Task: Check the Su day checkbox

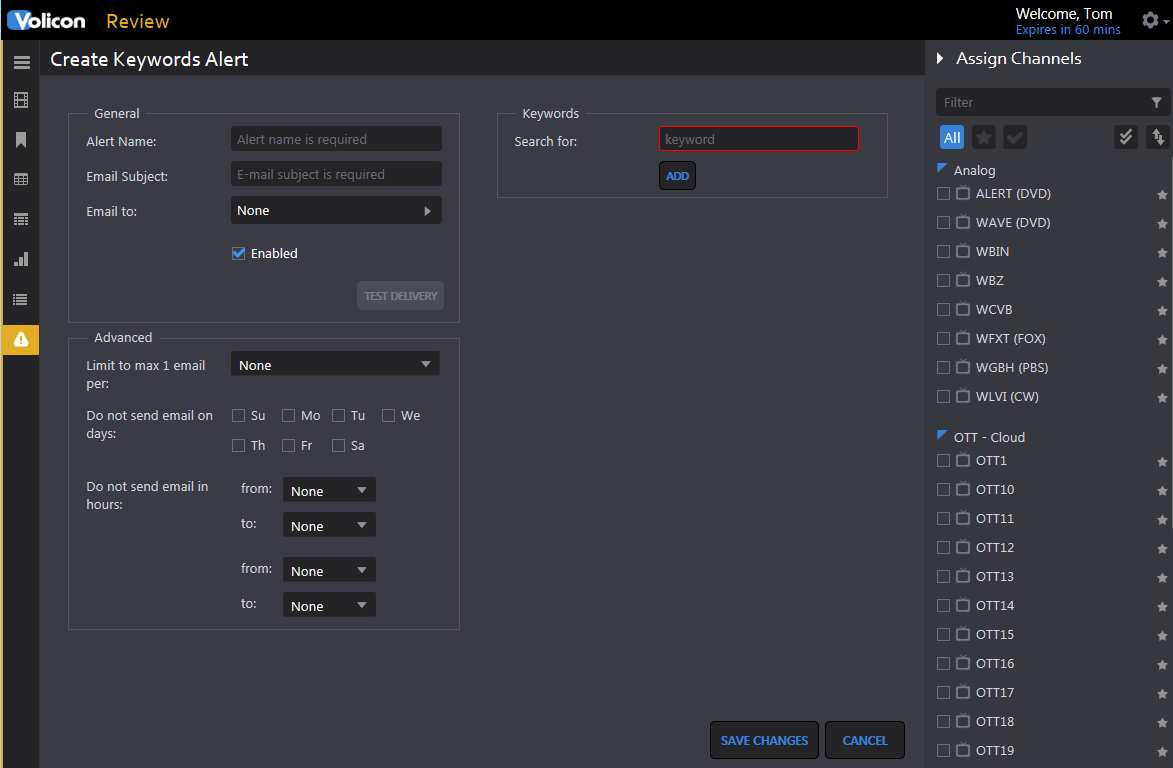Action: (x=239, y=416)
